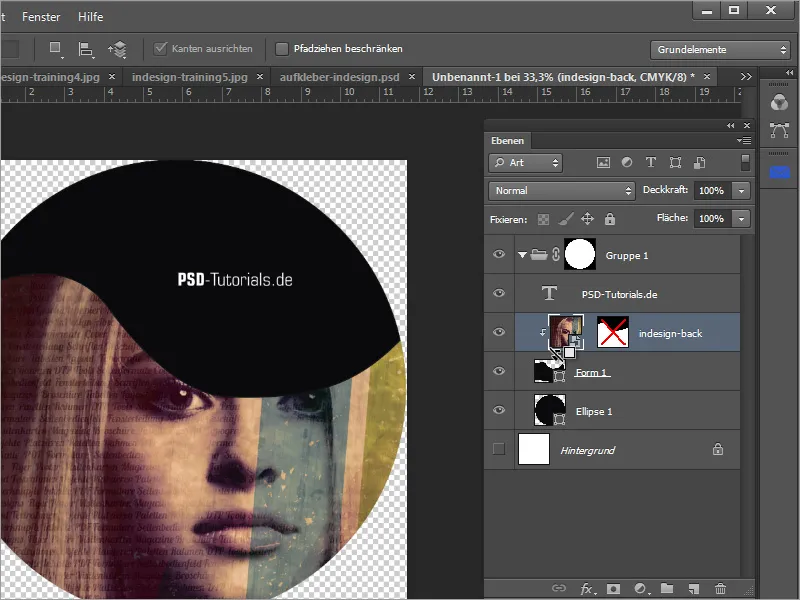The image size is (800, 600).
Task: Click the blue swatch in right dock
Action: [x=779, y=173]
